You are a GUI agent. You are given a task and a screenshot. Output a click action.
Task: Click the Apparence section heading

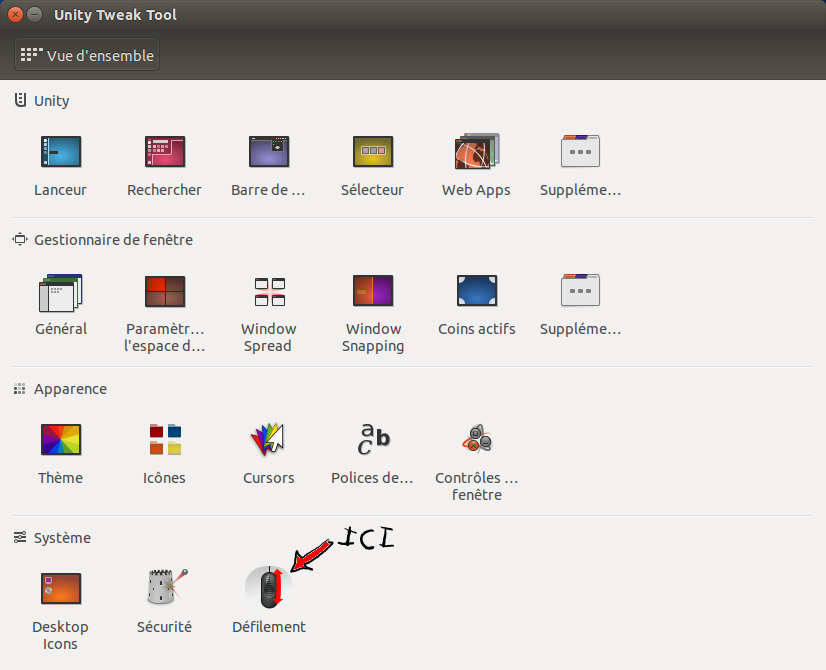coord(70,389)
